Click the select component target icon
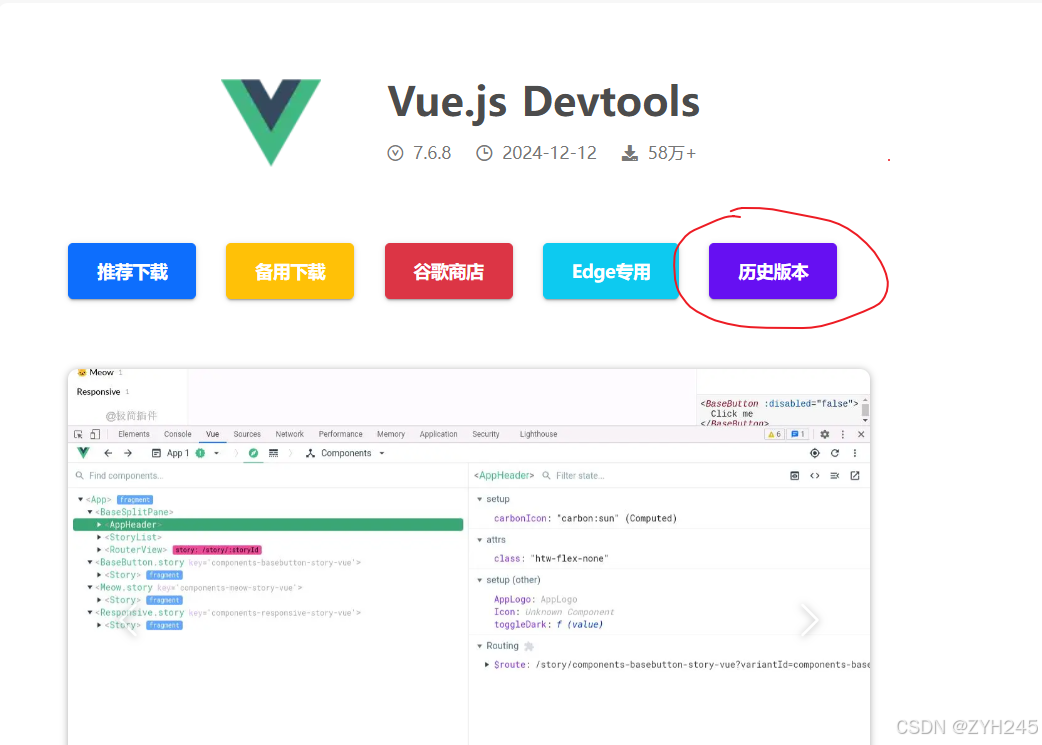The image size is (1042, 745). 815,453
